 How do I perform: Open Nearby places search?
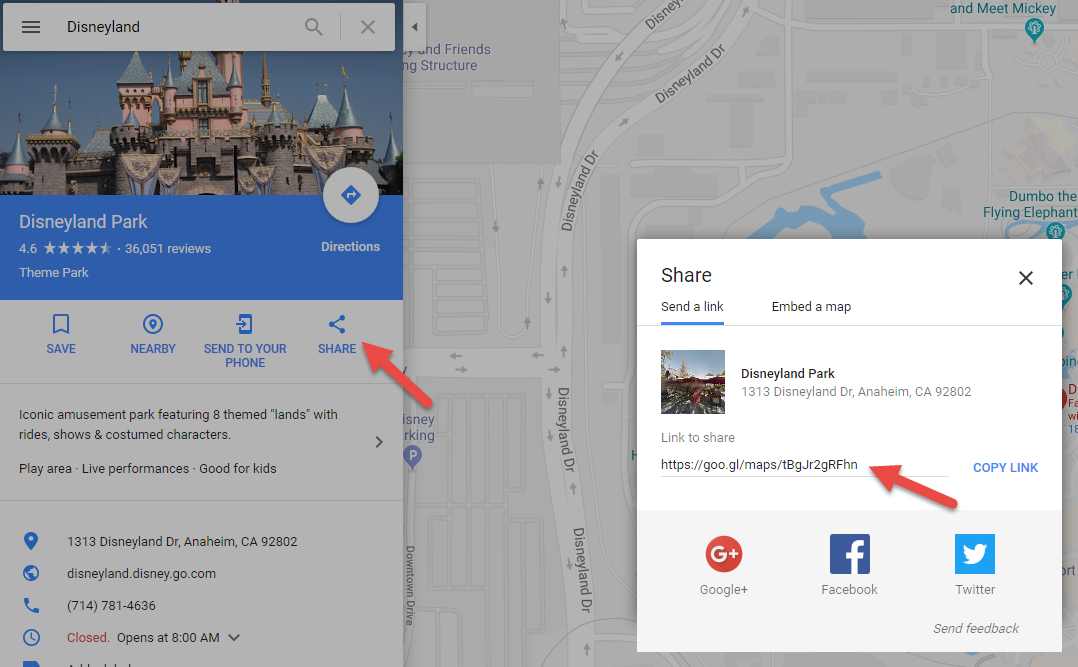pos(153,334)
